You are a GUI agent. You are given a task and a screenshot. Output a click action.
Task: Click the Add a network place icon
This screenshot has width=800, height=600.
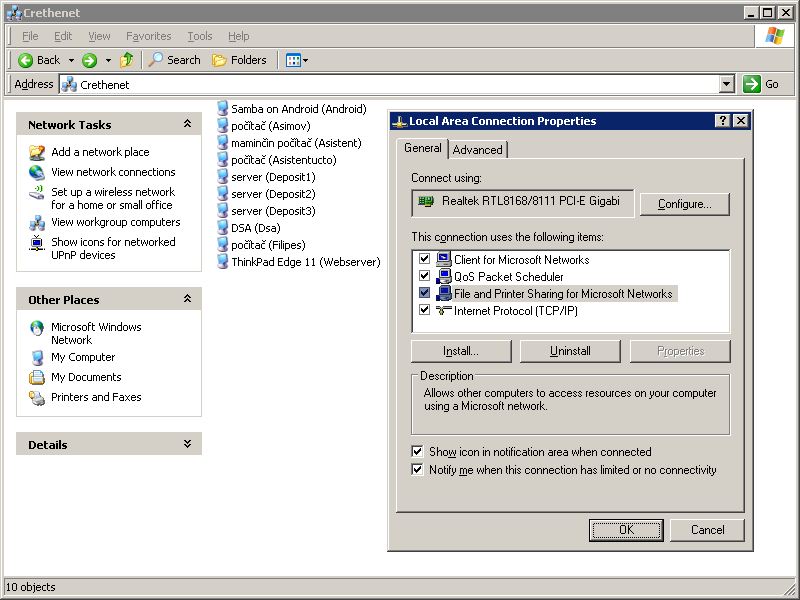(x=37, y=152)
